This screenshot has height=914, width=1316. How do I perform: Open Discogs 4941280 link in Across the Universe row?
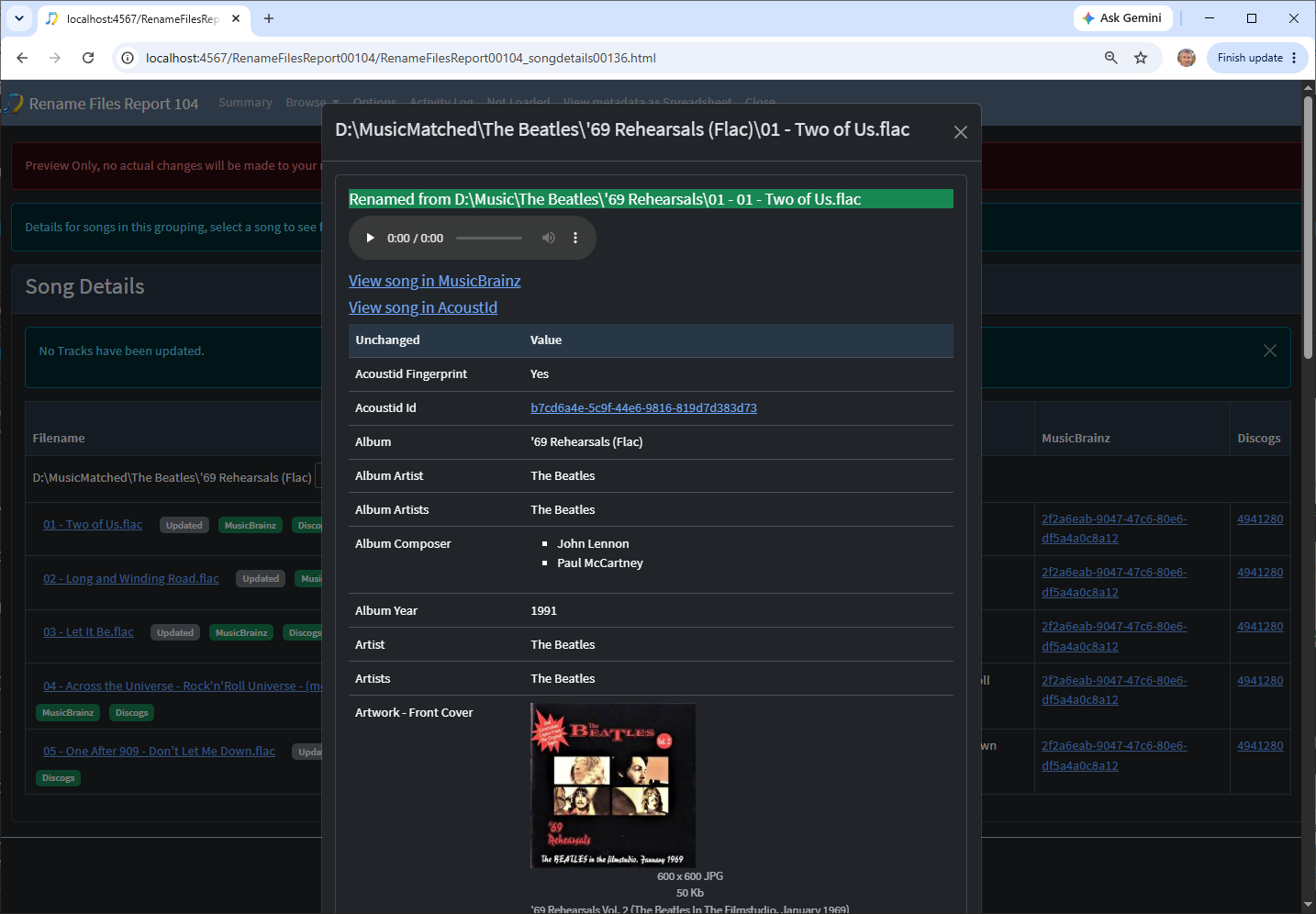pos(1260,681)
